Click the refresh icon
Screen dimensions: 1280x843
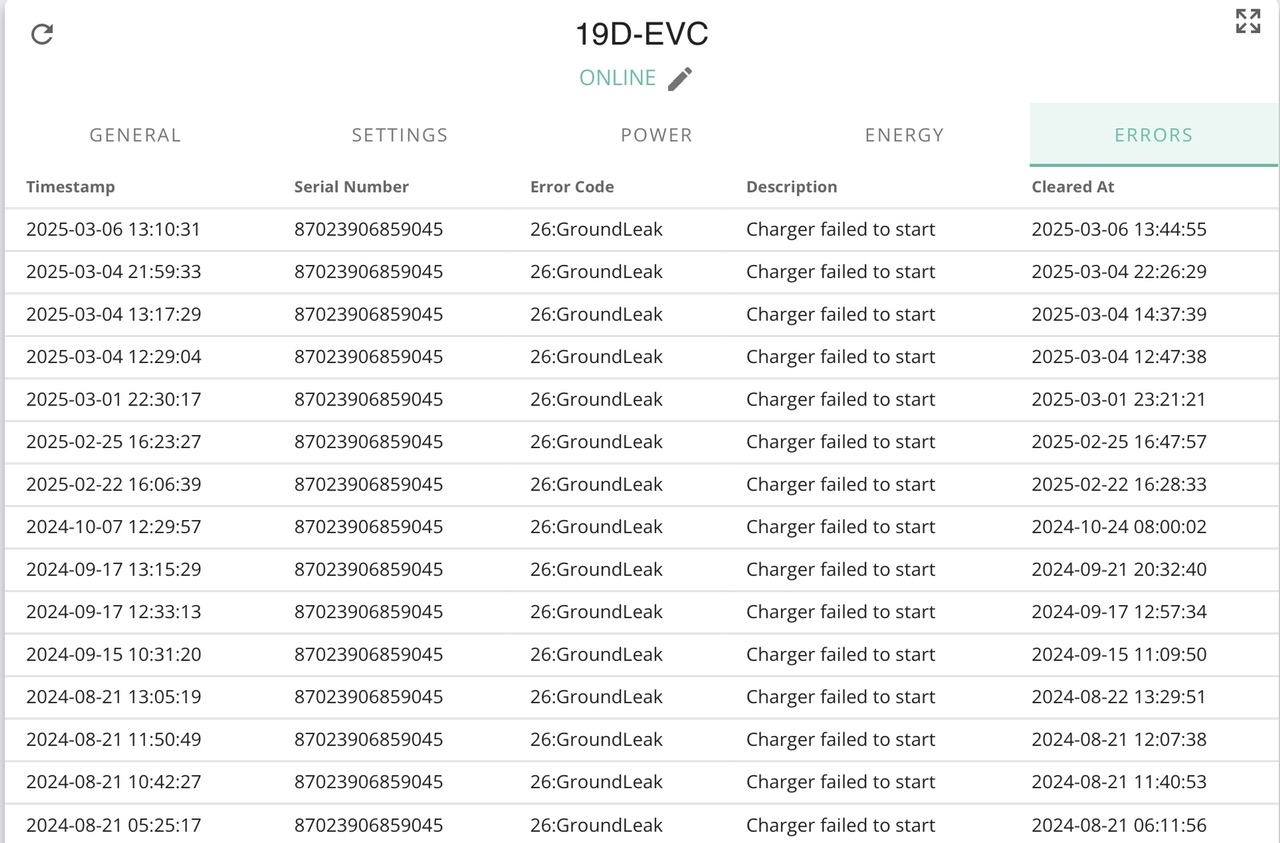42,34
